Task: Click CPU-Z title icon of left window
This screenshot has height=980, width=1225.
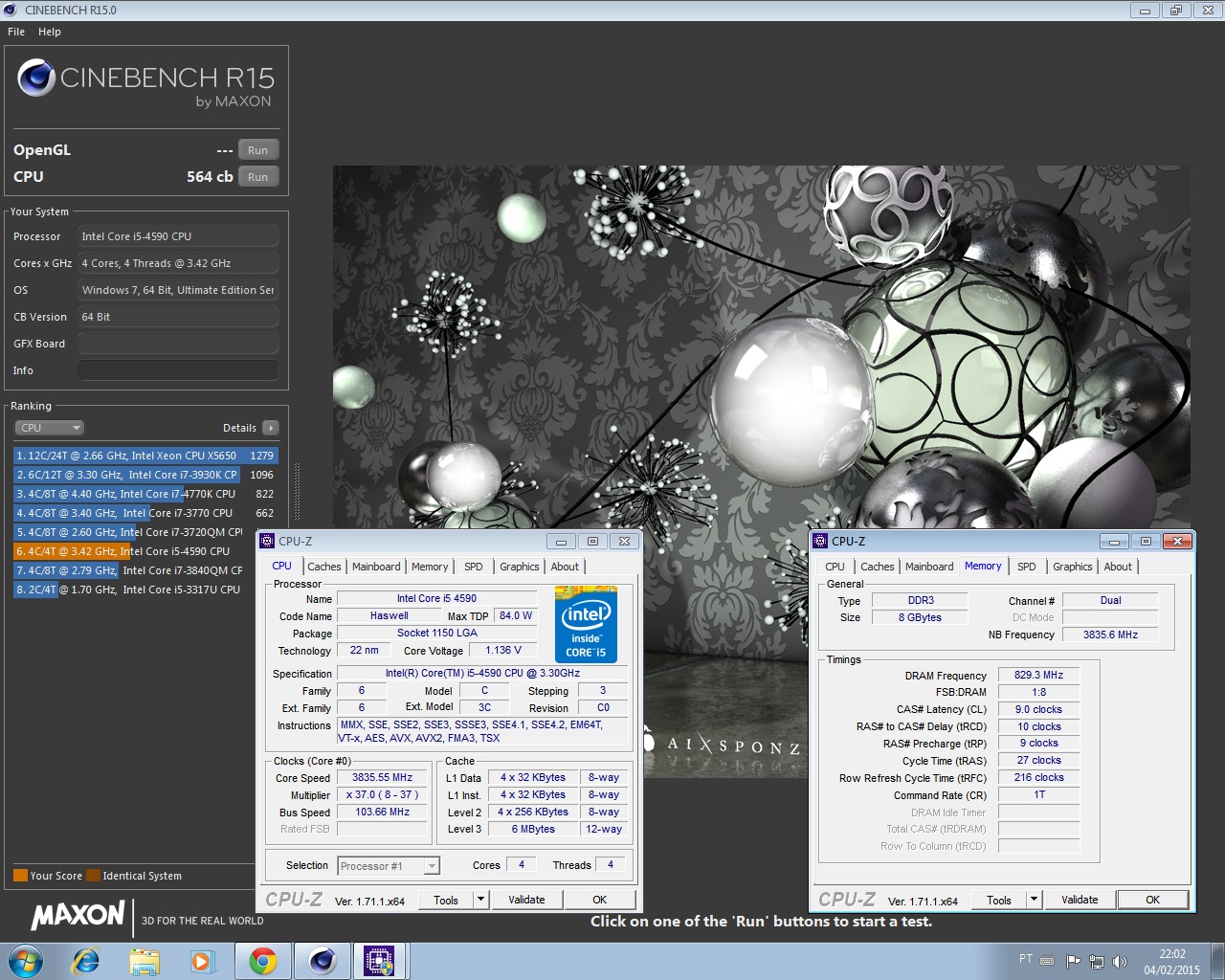Action: point(268,541)
